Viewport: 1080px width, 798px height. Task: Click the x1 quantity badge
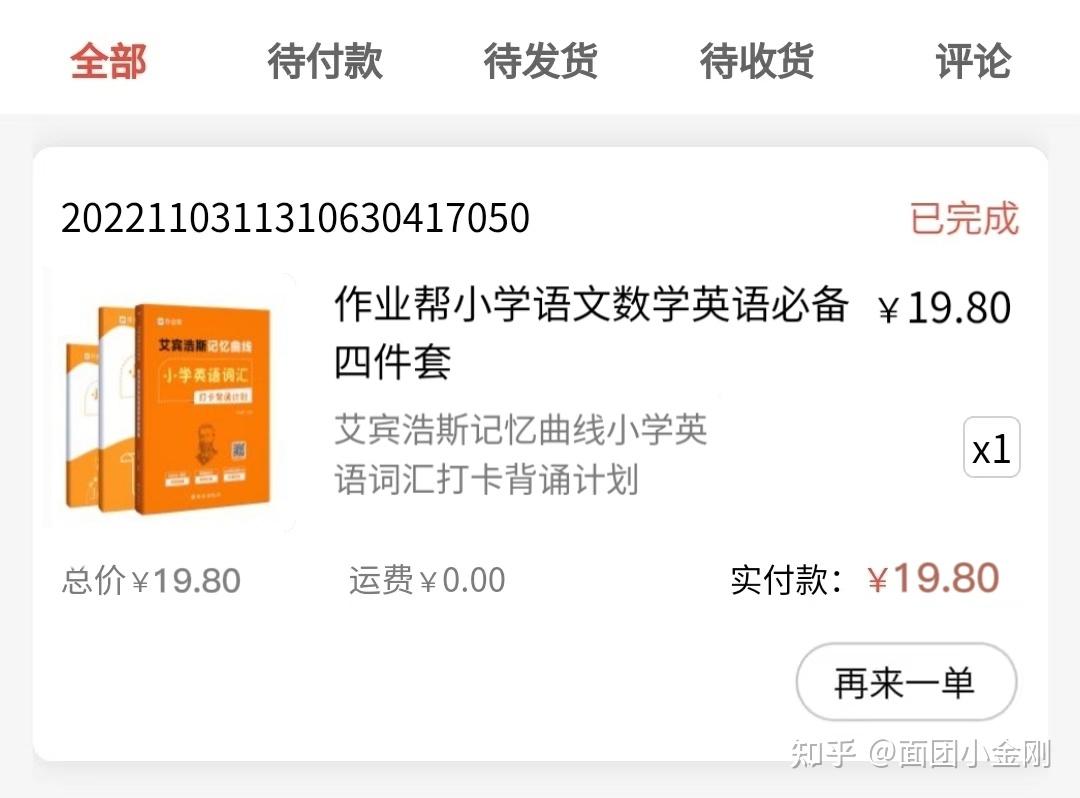991,448
